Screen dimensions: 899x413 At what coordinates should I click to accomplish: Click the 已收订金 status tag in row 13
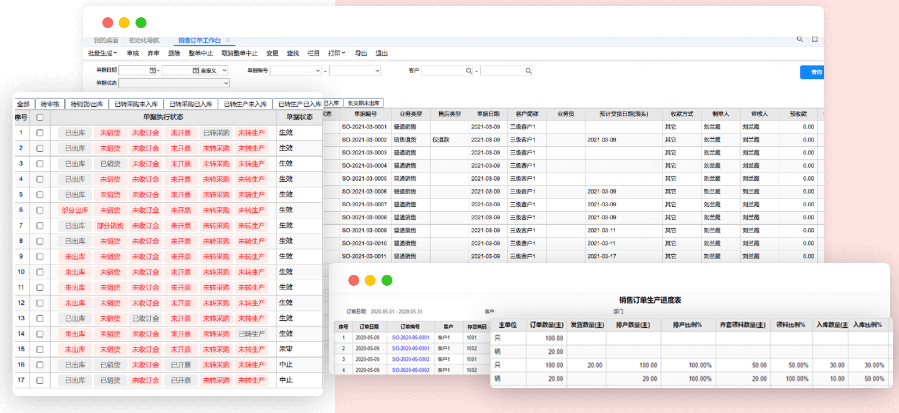pos(146,318)
